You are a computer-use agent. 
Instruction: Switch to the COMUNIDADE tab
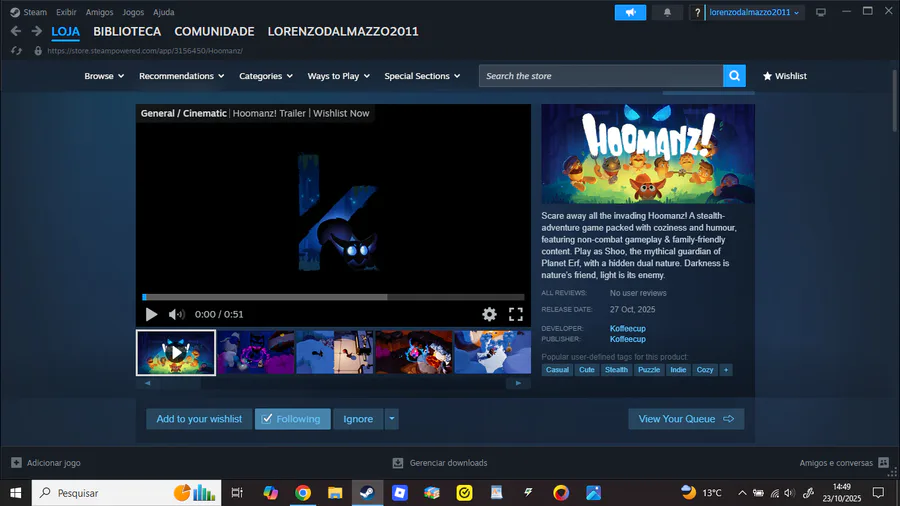pyautogui.click(x=214, y=32)
